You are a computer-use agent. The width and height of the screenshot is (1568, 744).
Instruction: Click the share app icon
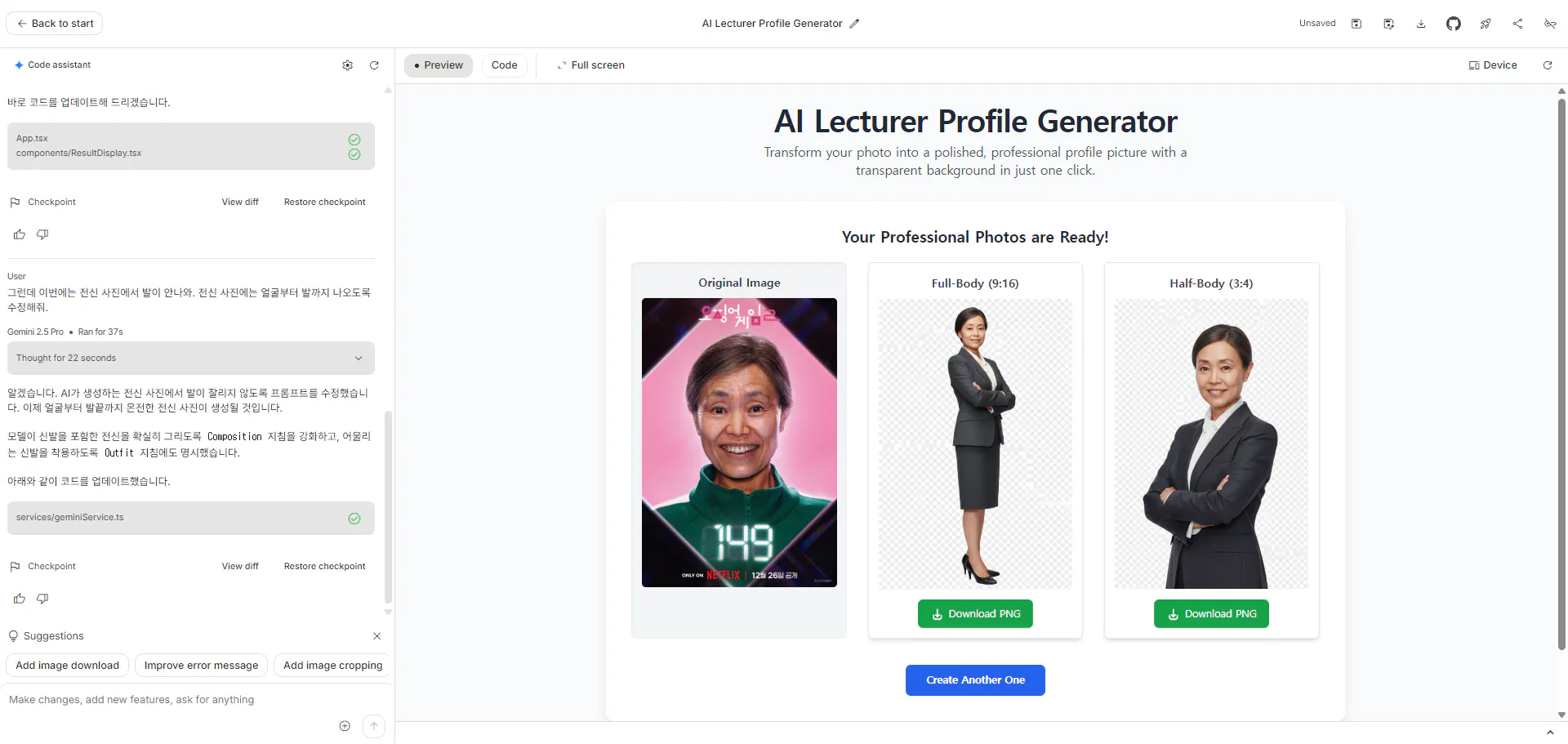1517,24
